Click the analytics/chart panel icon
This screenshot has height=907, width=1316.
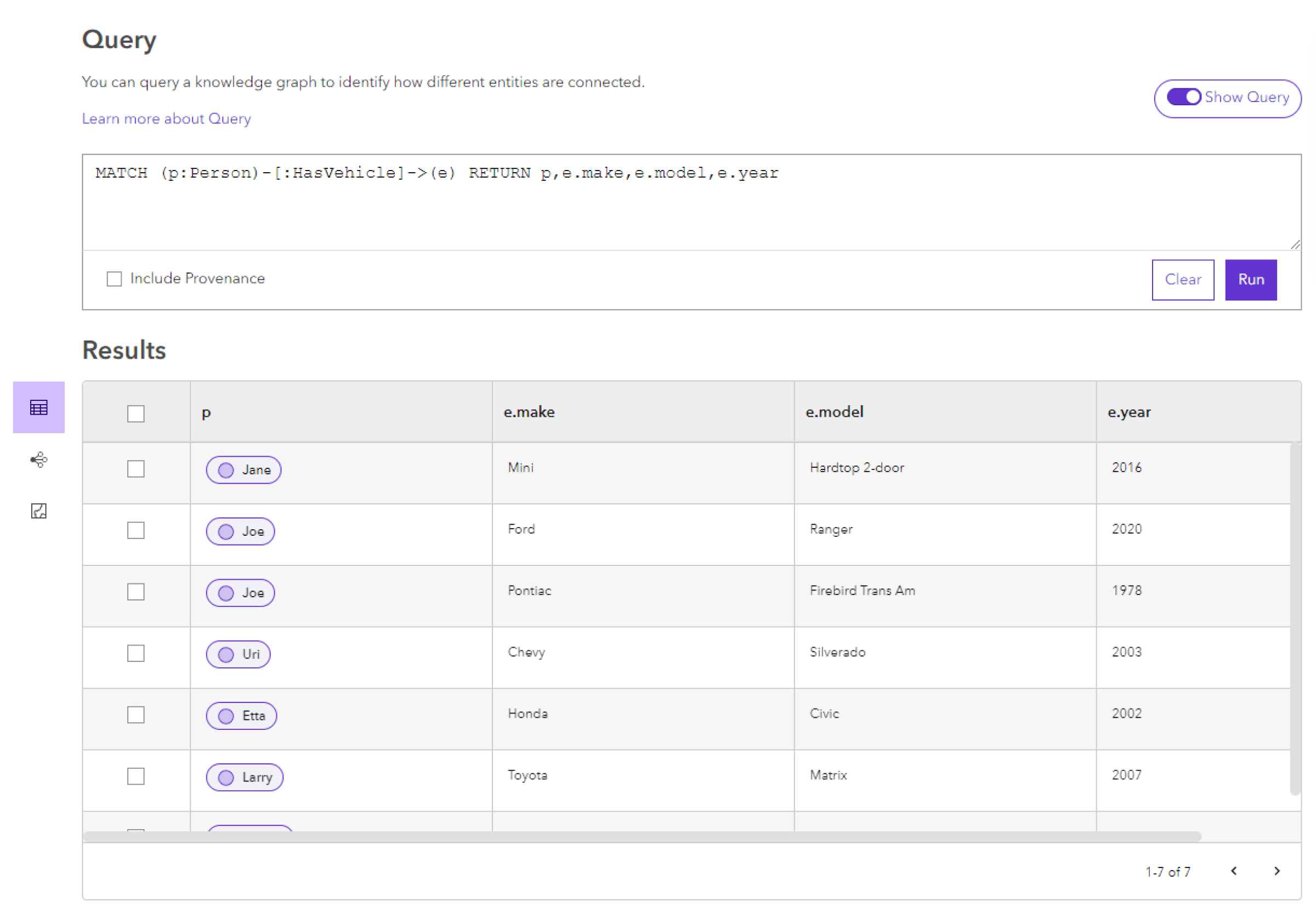(38, 511)
